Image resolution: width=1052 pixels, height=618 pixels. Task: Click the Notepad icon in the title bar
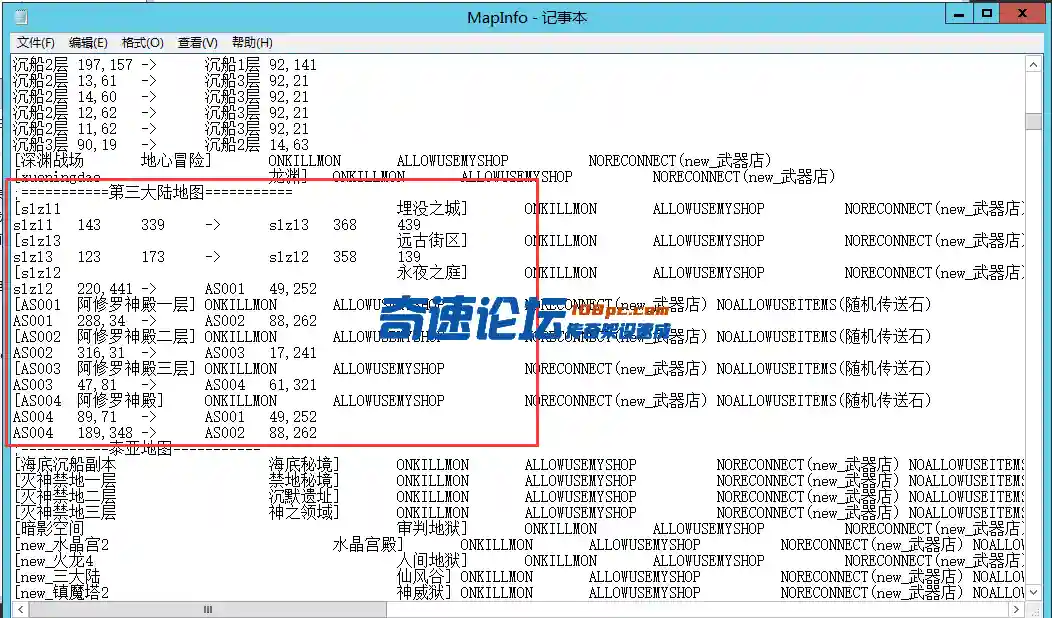(21, 17)
